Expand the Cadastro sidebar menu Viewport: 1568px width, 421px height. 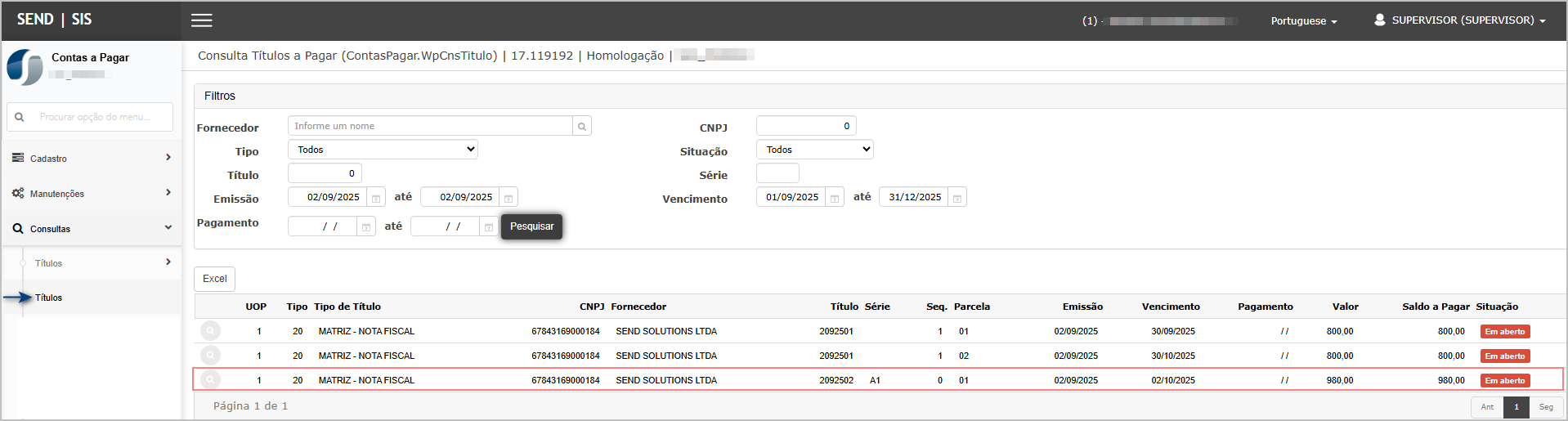(x=92, y=158)
